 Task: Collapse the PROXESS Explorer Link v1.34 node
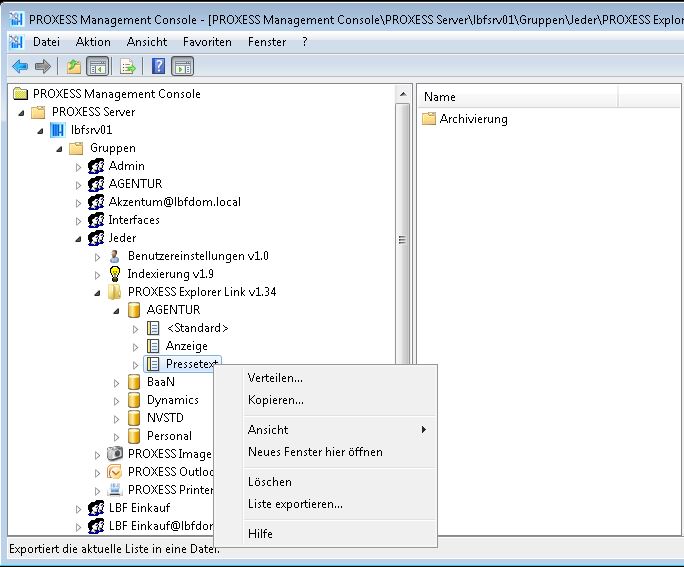pyautogui.click(x=98, y=293)
